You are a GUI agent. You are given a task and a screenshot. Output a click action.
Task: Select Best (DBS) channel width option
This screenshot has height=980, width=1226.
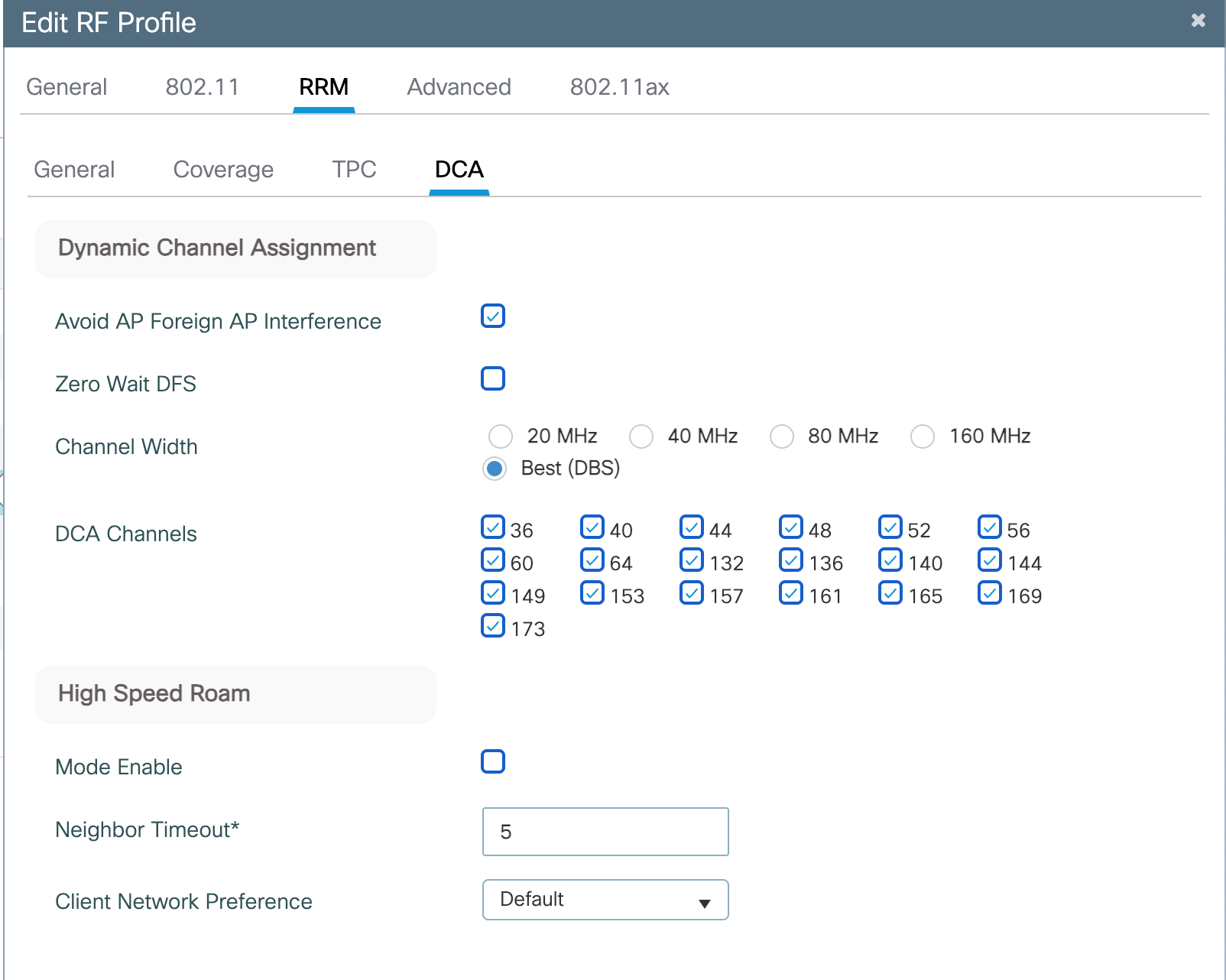coord(495,469)
